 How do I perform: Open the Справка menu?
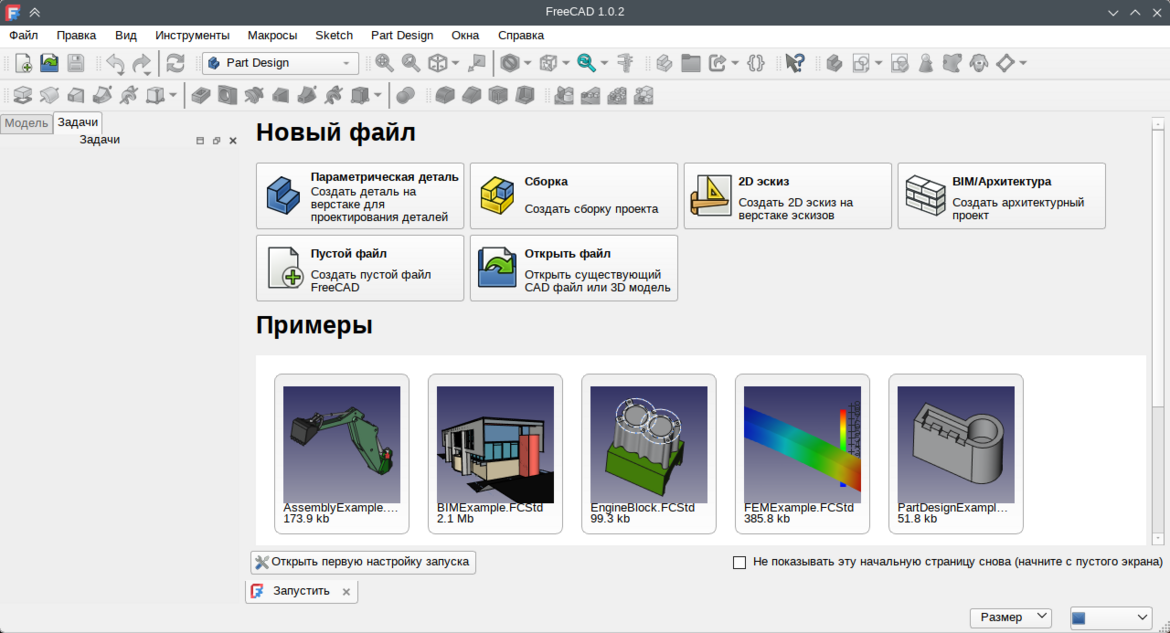521,35
